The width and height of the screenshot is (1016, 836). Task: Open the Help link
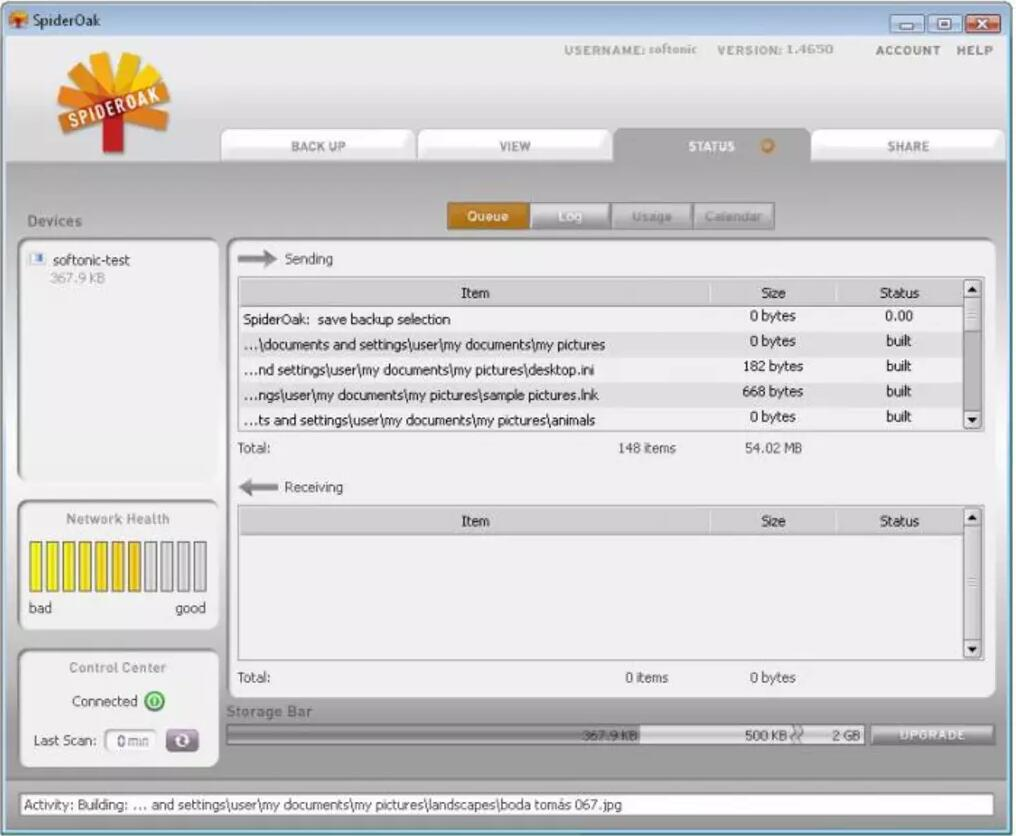(974, 50)
